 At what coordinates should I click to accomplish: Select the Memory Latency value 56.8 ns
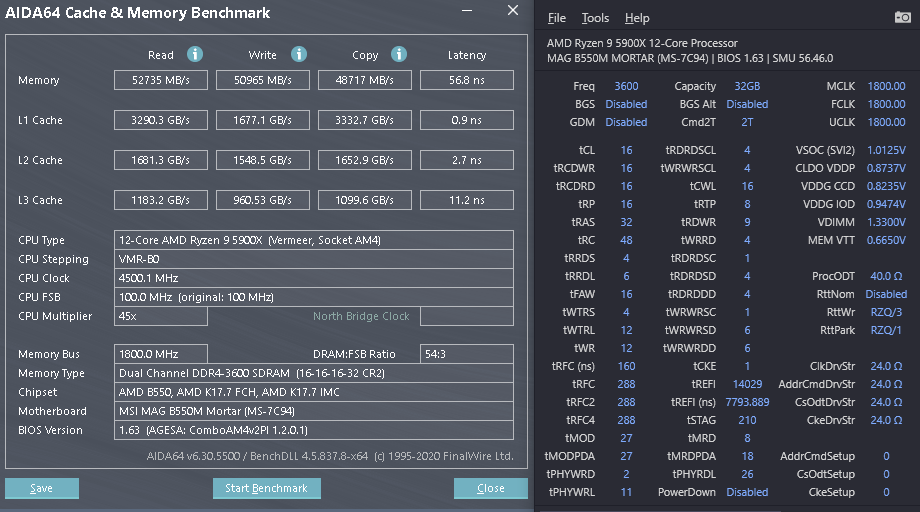(x=466, y=80)
